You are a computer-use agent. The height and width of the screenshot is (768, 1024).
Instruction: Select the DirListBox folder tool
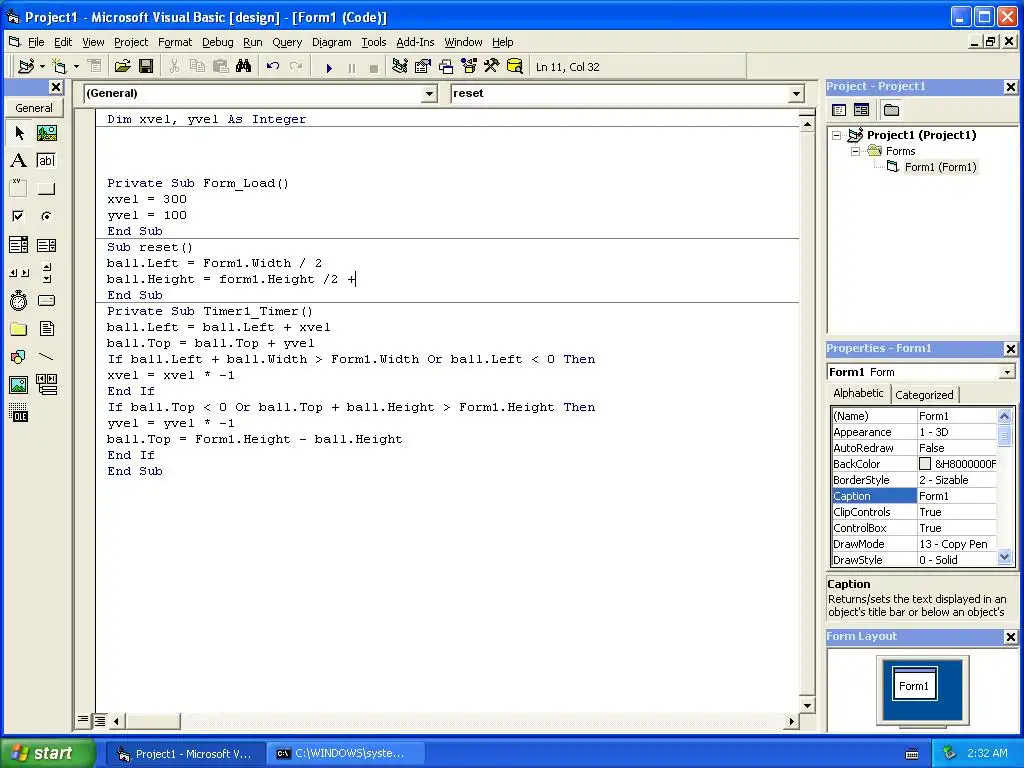click(x=19, y=328)
